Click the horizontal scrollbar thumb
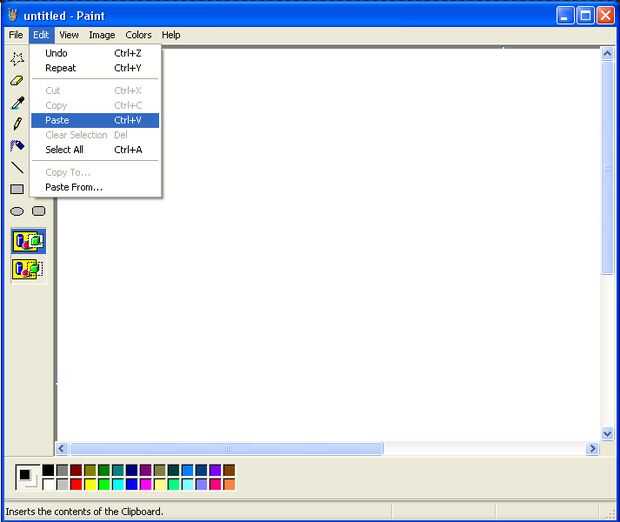The image size is (620, 522). pos(227,448)
